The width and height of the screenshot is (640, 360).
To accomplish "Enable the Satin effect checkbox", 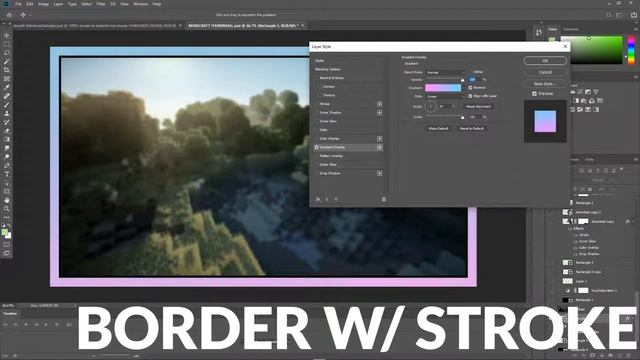I will [317, 130].
